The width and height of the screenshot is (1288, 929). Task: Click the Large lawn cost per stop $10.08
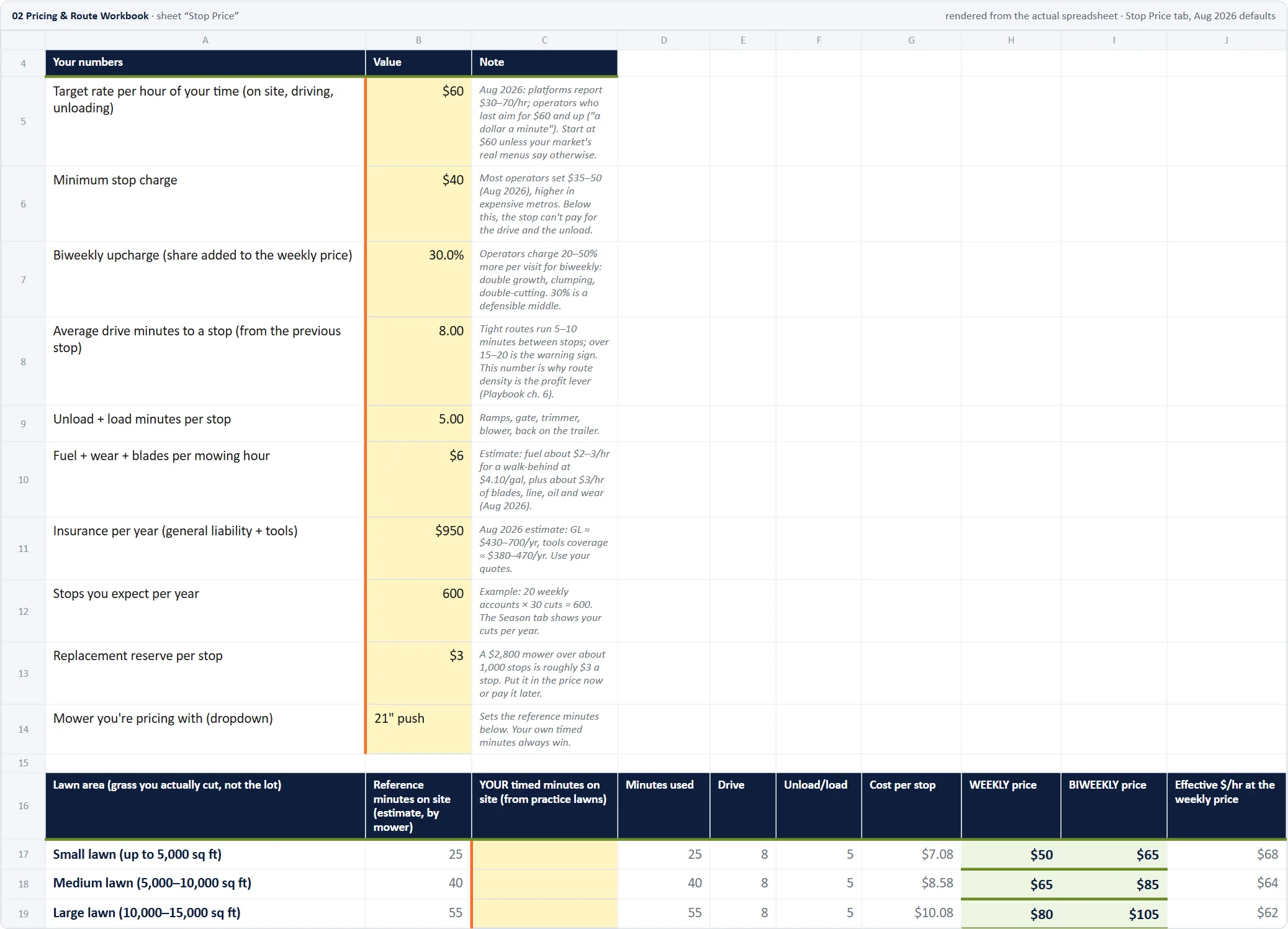click(x=911, y=913)
